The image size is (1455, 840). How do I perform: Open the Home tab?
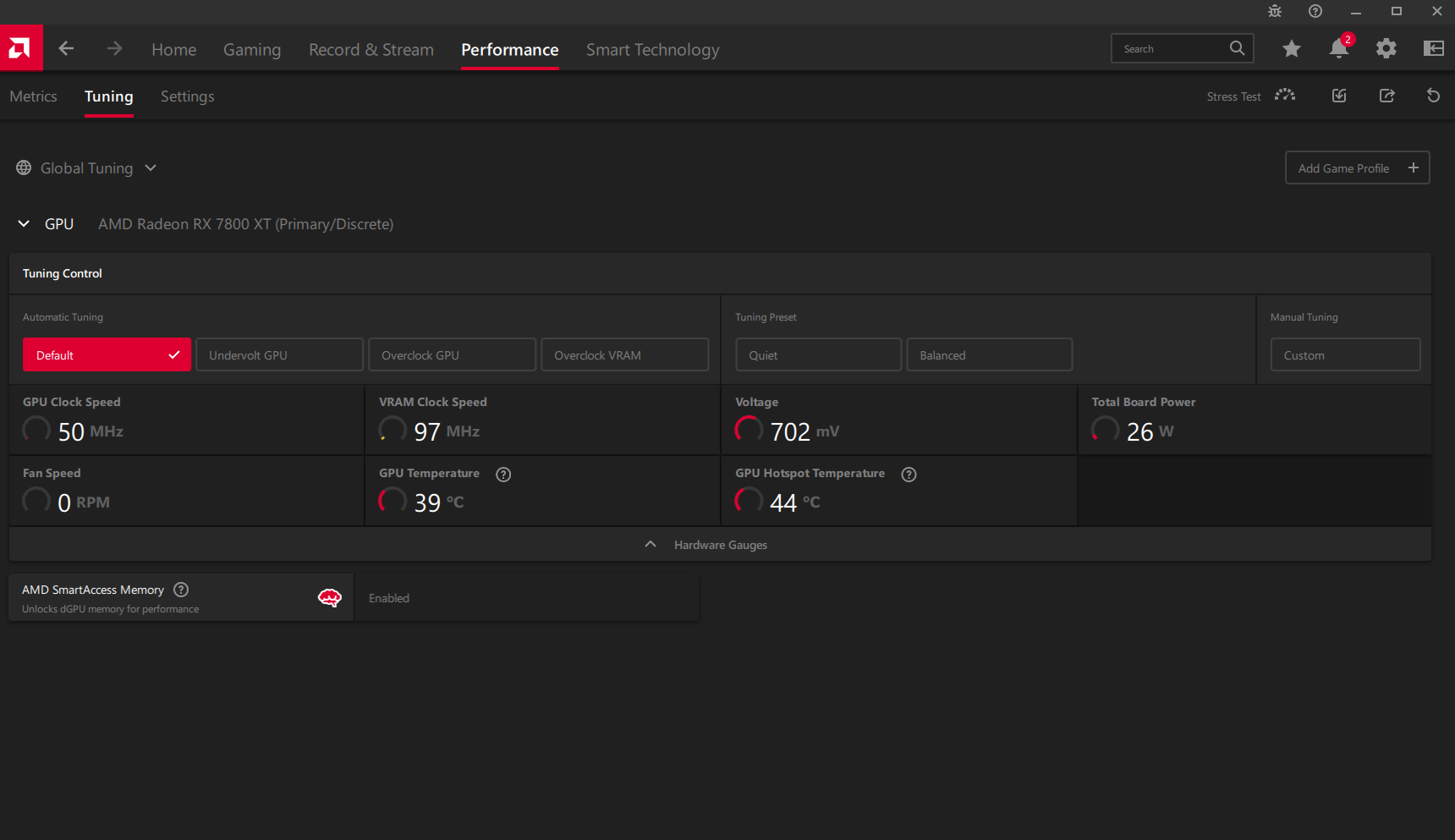coord(174,50)
